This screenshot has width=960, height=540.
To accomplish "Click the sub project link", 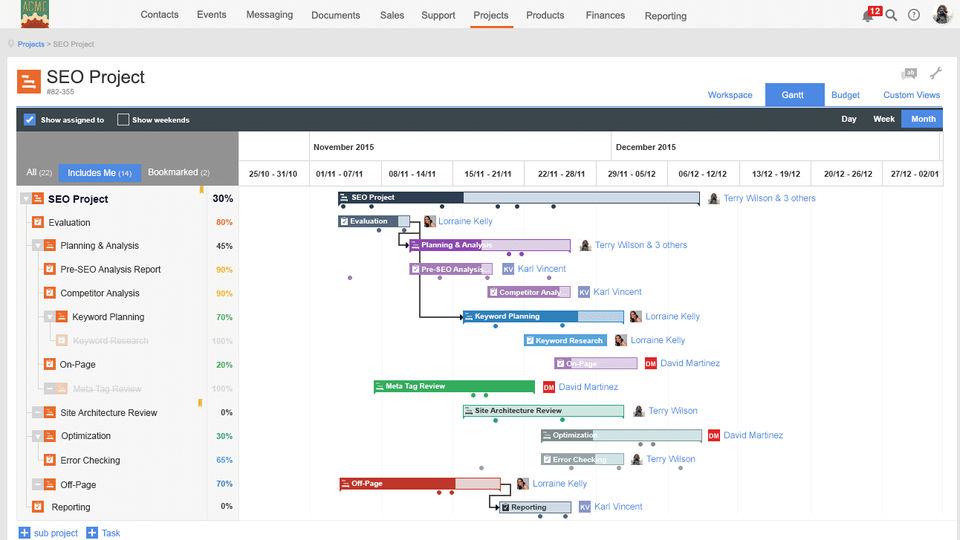I will [56, 533].
